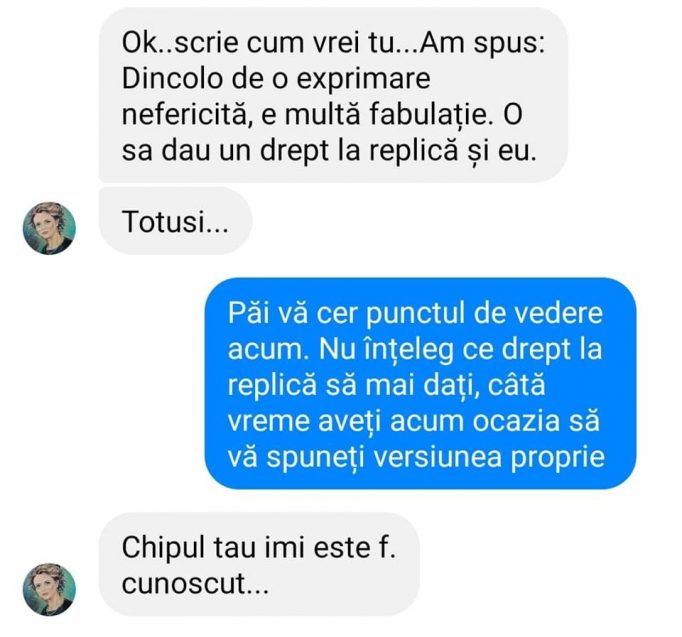Tap the blue 'Păi vă cer punctul' bubble

pyautogui.click(x=421, y=384)
